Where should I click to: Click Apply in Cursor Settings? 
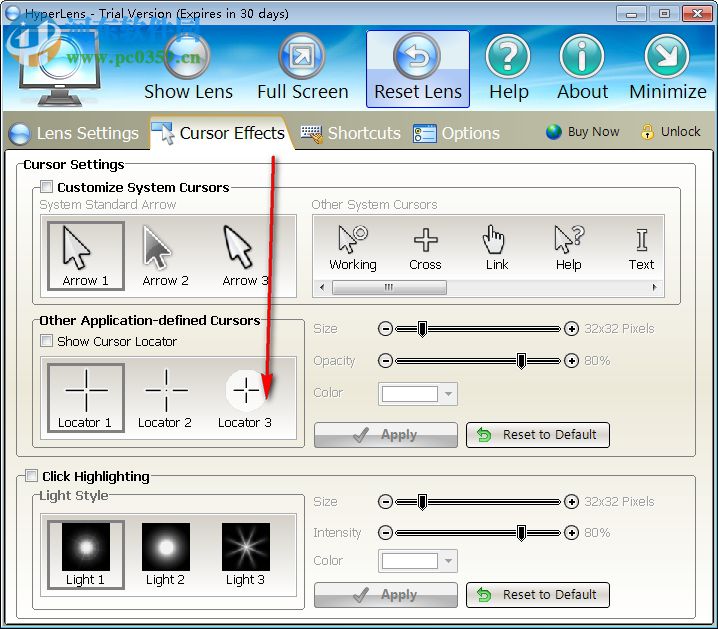[386, 434]
